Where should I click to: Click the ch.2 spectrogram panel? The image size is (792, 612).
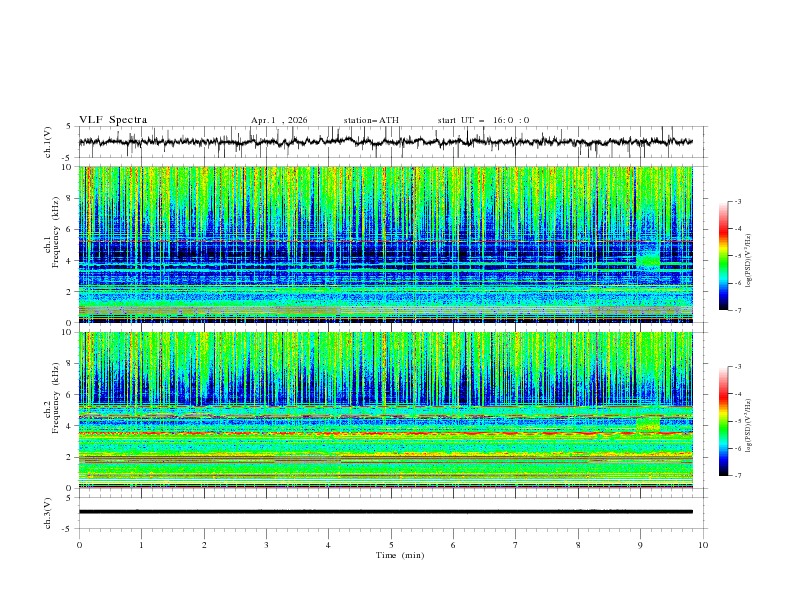[x=385, y=410]
